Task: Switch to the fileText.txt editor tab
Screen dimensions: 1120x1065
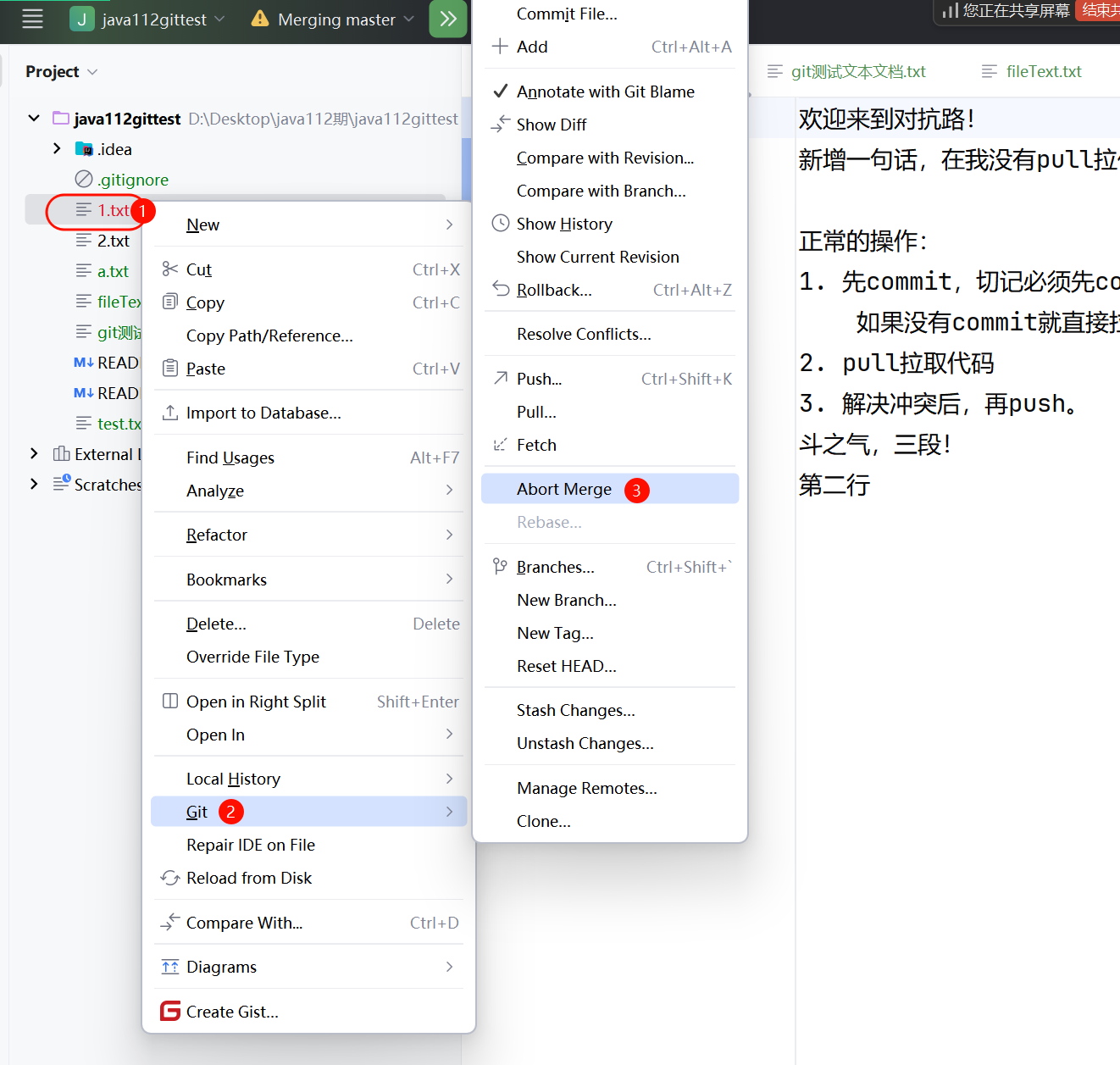Action: click(x=1043, y=72)
